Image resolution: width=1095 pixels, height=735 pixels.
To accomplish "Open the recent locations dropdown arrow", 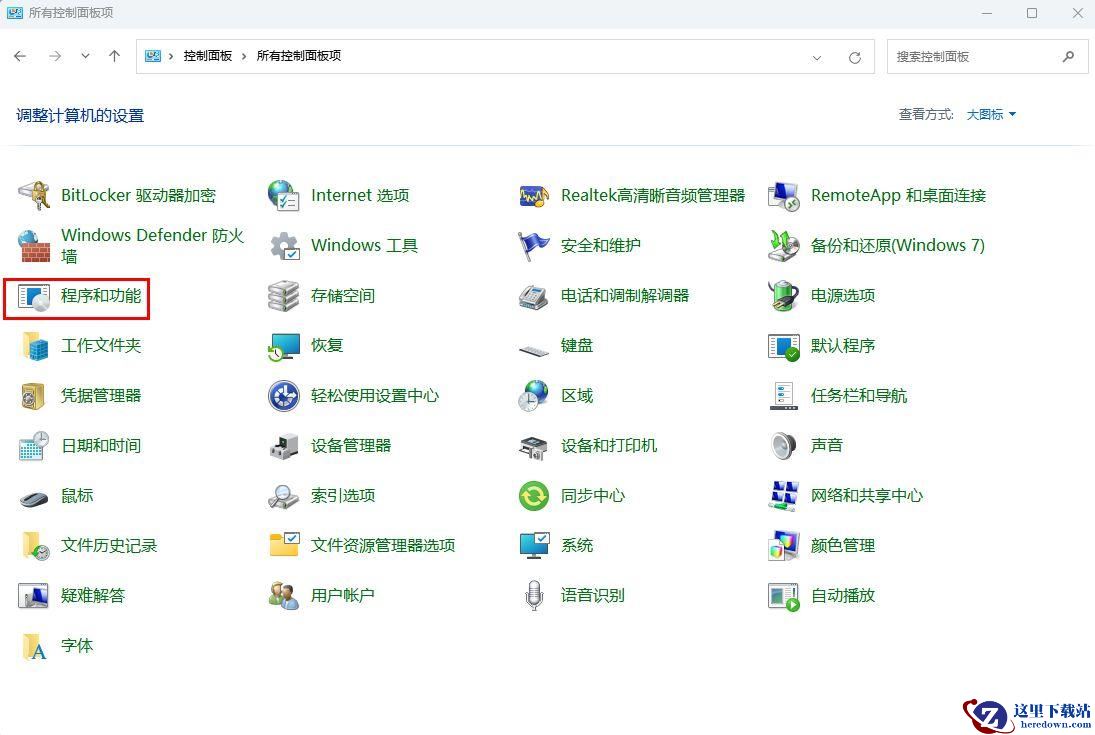I will click(85, 57).
